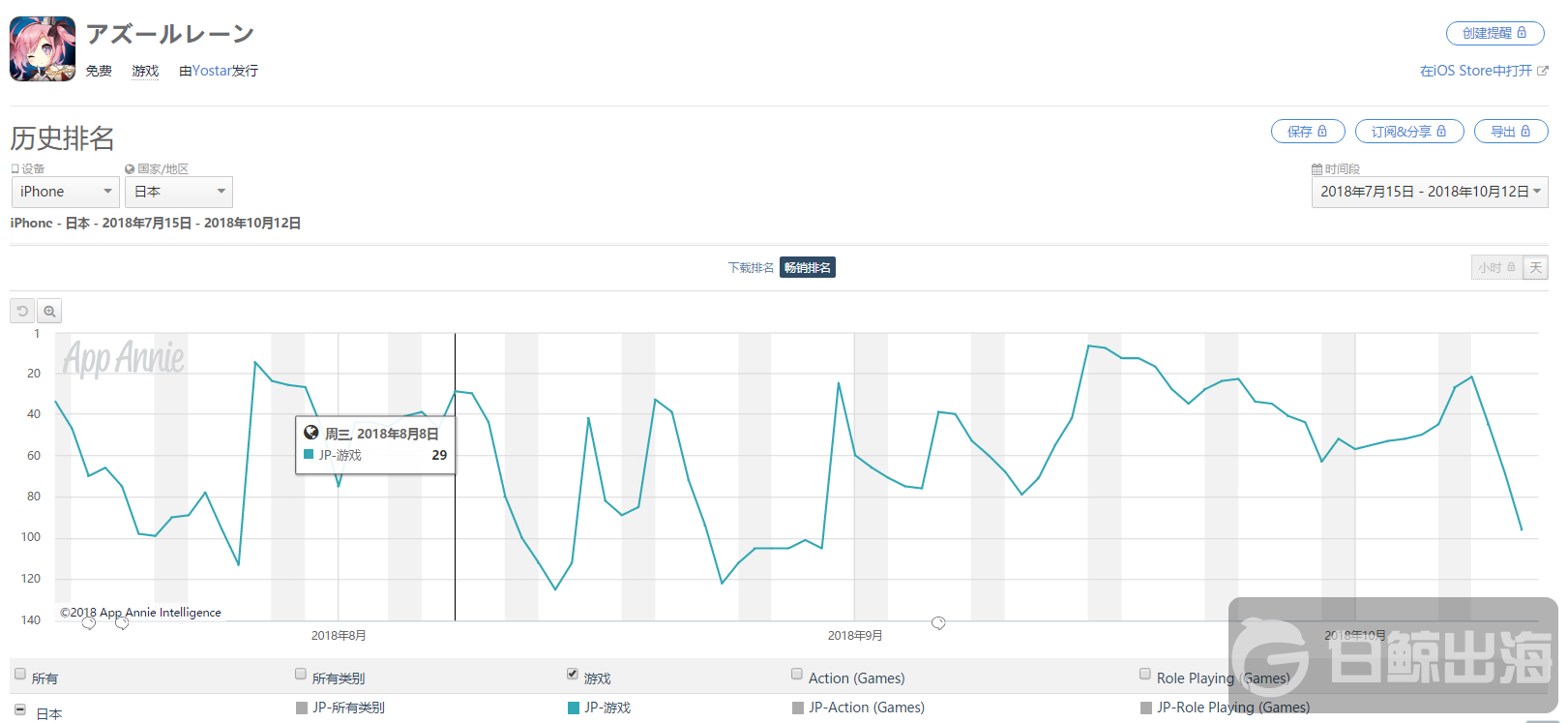Image resolution: width=1568 pixels, height=723 pixels.
Task: Click the tooltip date 周三, 2018年8月8日
Action: click(x=381, y=434)
